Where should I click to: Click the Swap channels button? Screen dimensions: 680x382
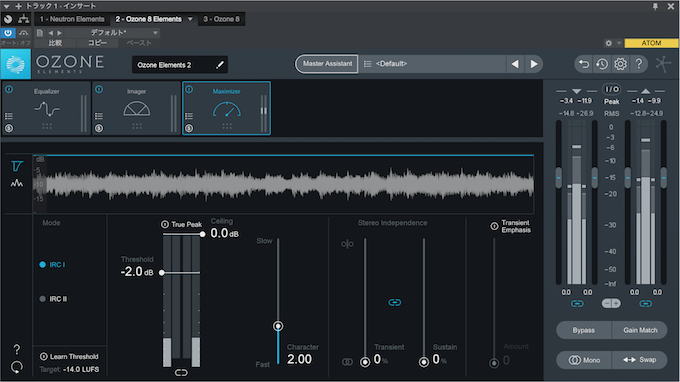[640, 360]
